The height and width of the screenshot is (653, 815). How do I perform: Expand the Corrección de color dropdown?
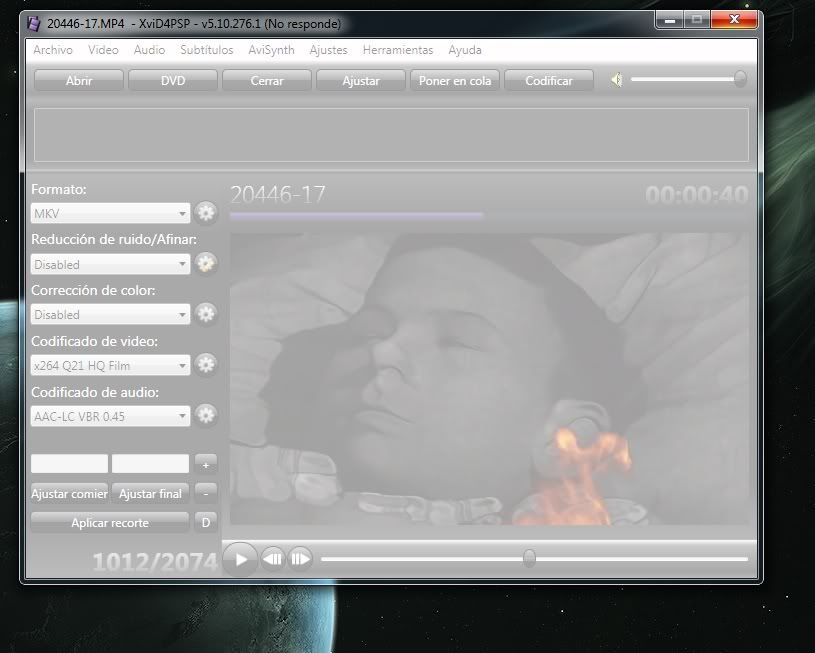click(x=182, y=315)
